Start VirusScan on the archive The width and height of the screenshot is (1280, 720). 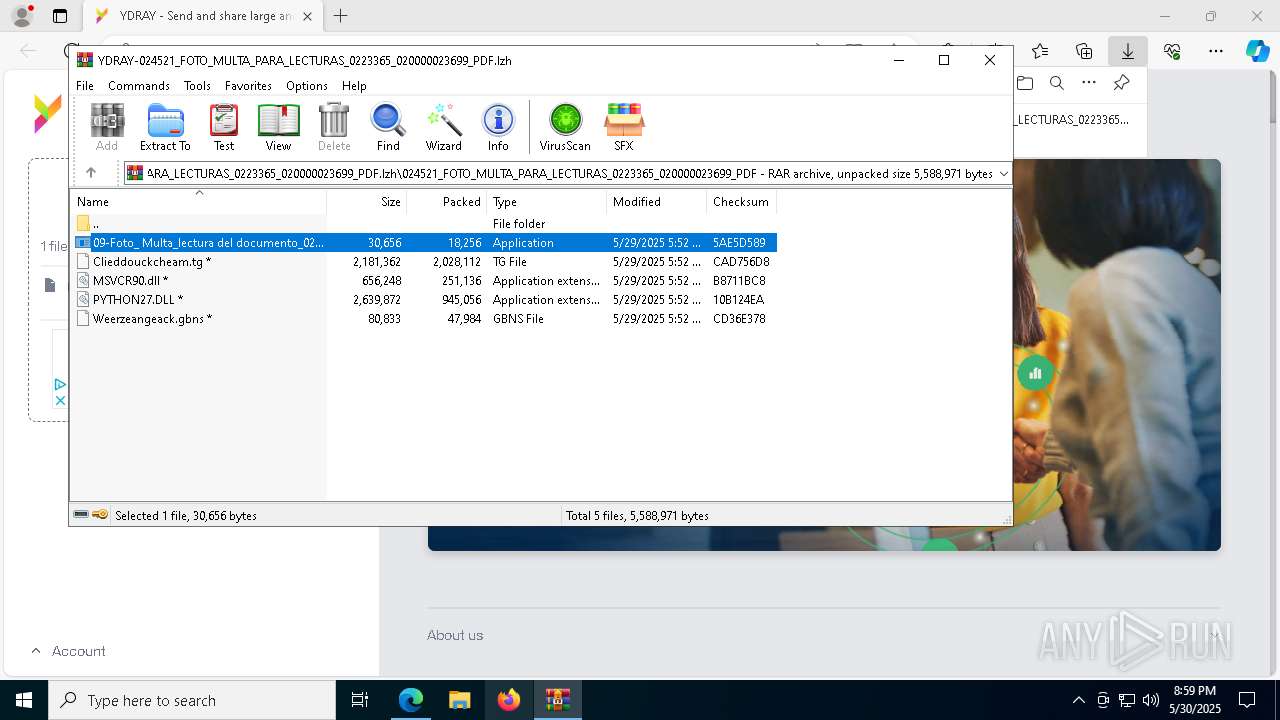coord(565,127)
